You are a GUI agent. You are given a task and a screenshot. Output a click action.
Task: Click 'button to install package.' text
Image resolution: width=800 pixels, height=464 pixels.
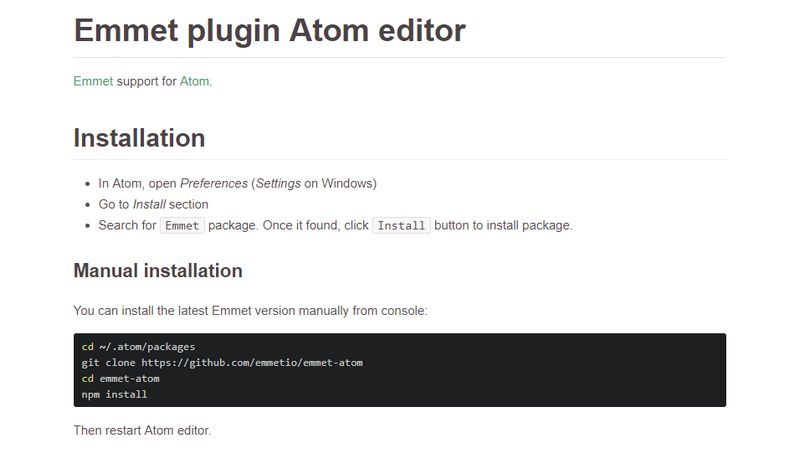click(504, 225)
